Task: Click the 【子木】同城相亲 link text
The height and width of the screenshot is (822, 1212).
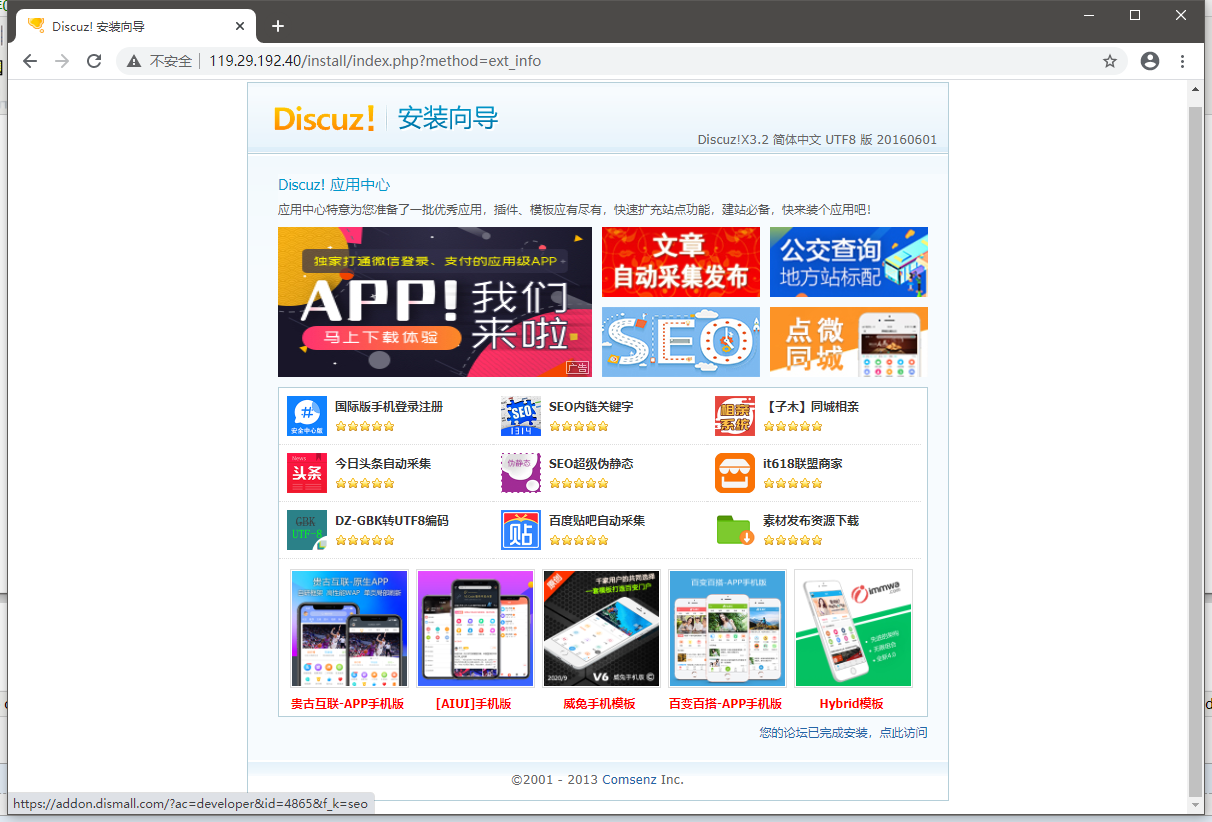Action: (x=811, y=407)
